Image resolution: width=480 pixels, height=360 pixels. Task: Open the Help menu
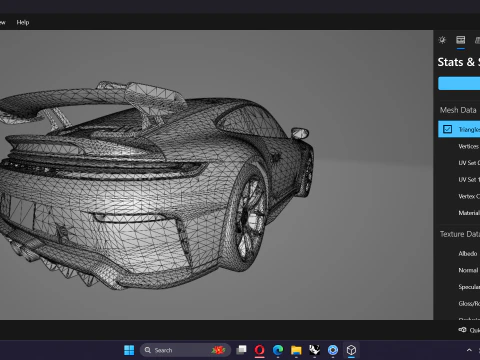pos(23,22)
